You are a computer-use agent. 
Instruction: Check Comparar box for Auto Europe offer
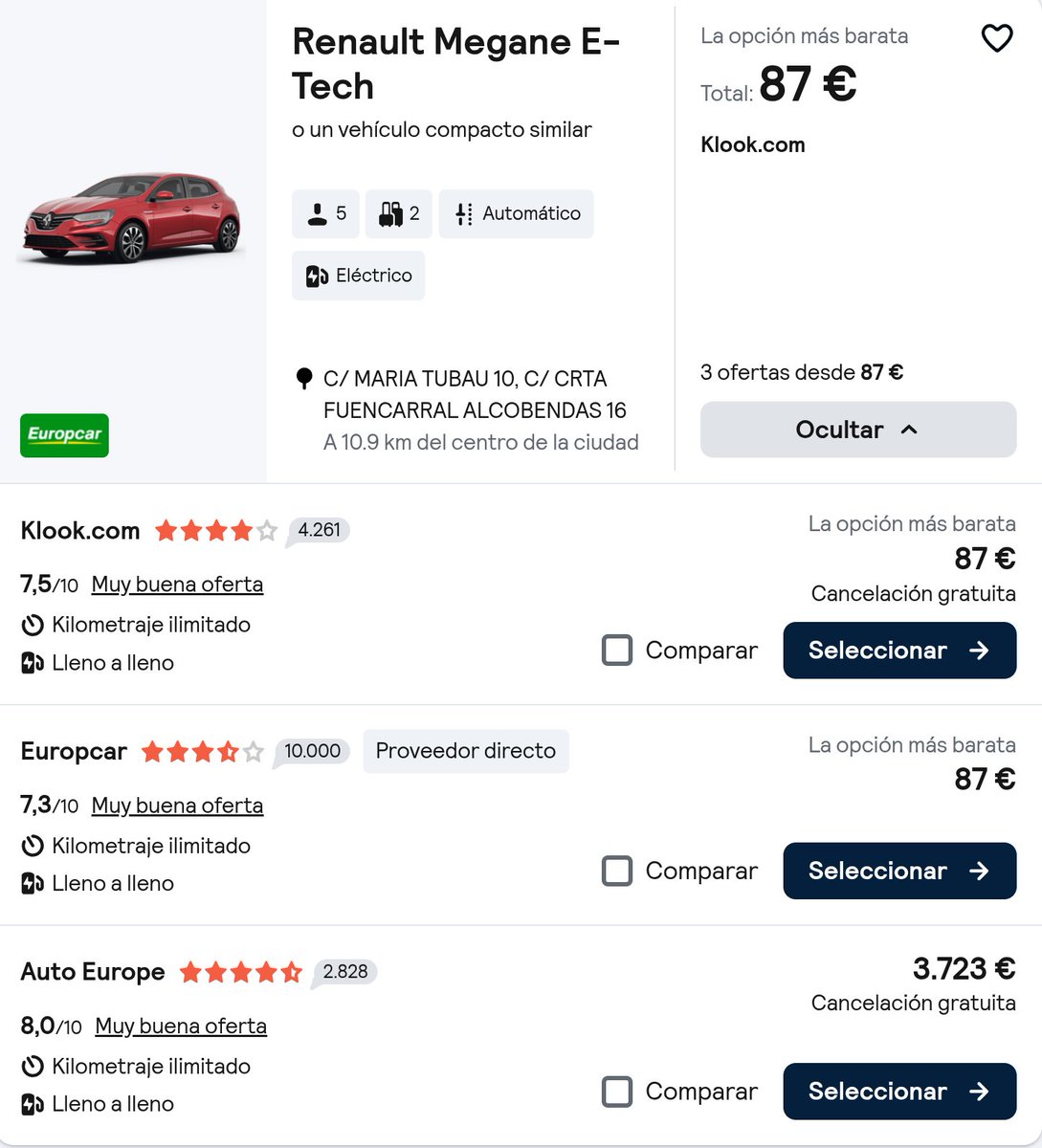pyautogui.click(x=617, y=1092)
